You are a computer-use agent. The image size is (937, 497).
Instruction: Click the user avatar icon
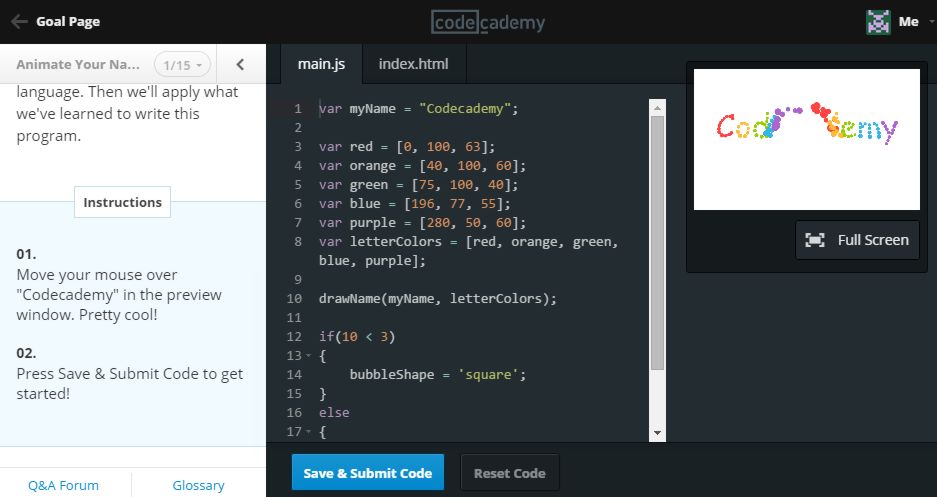[x=878, y=22]
